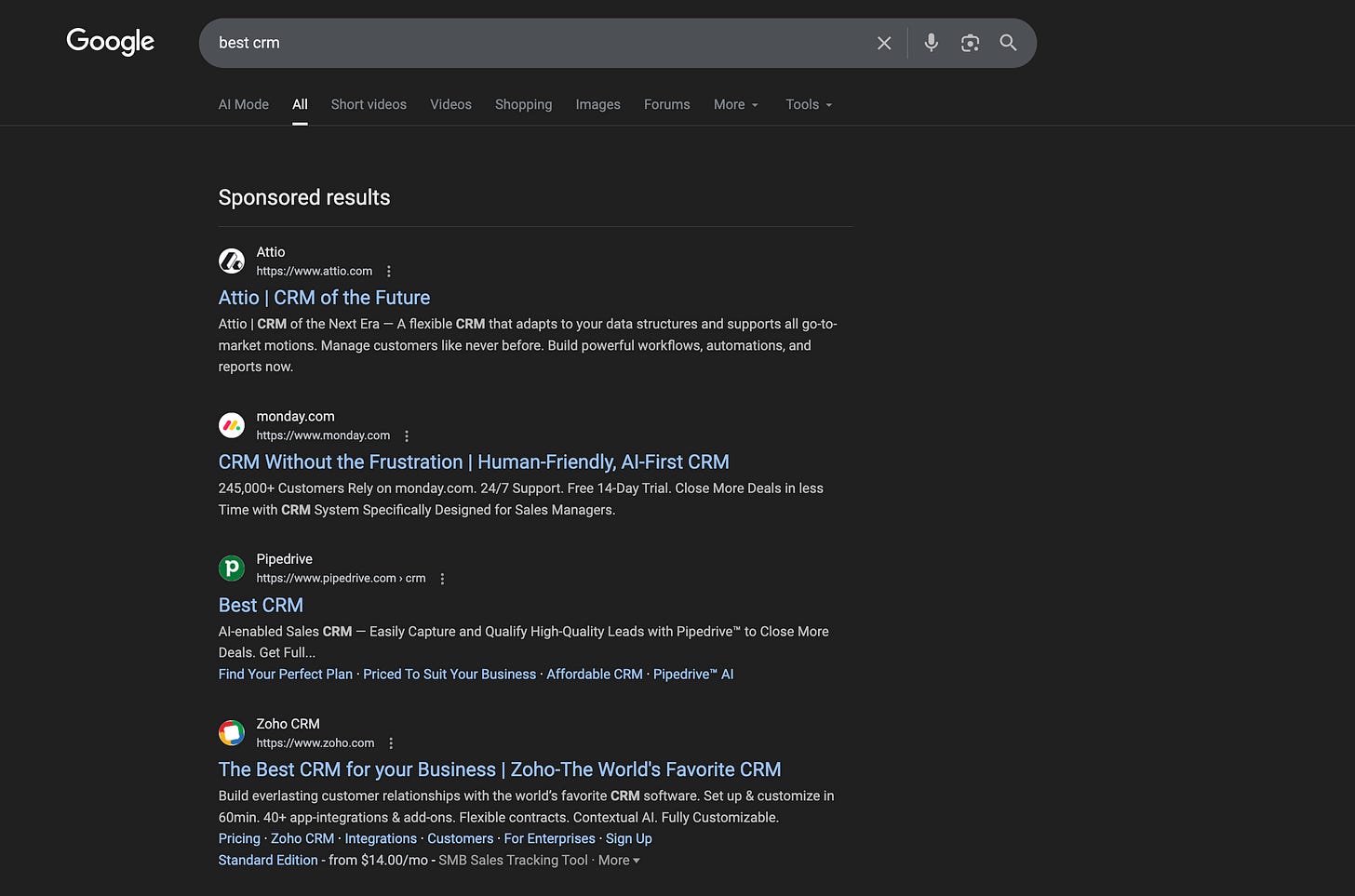Click the 'Zoho CRM' advertiser name
This screenshot has width=1355, height=896.
[288, 724]
